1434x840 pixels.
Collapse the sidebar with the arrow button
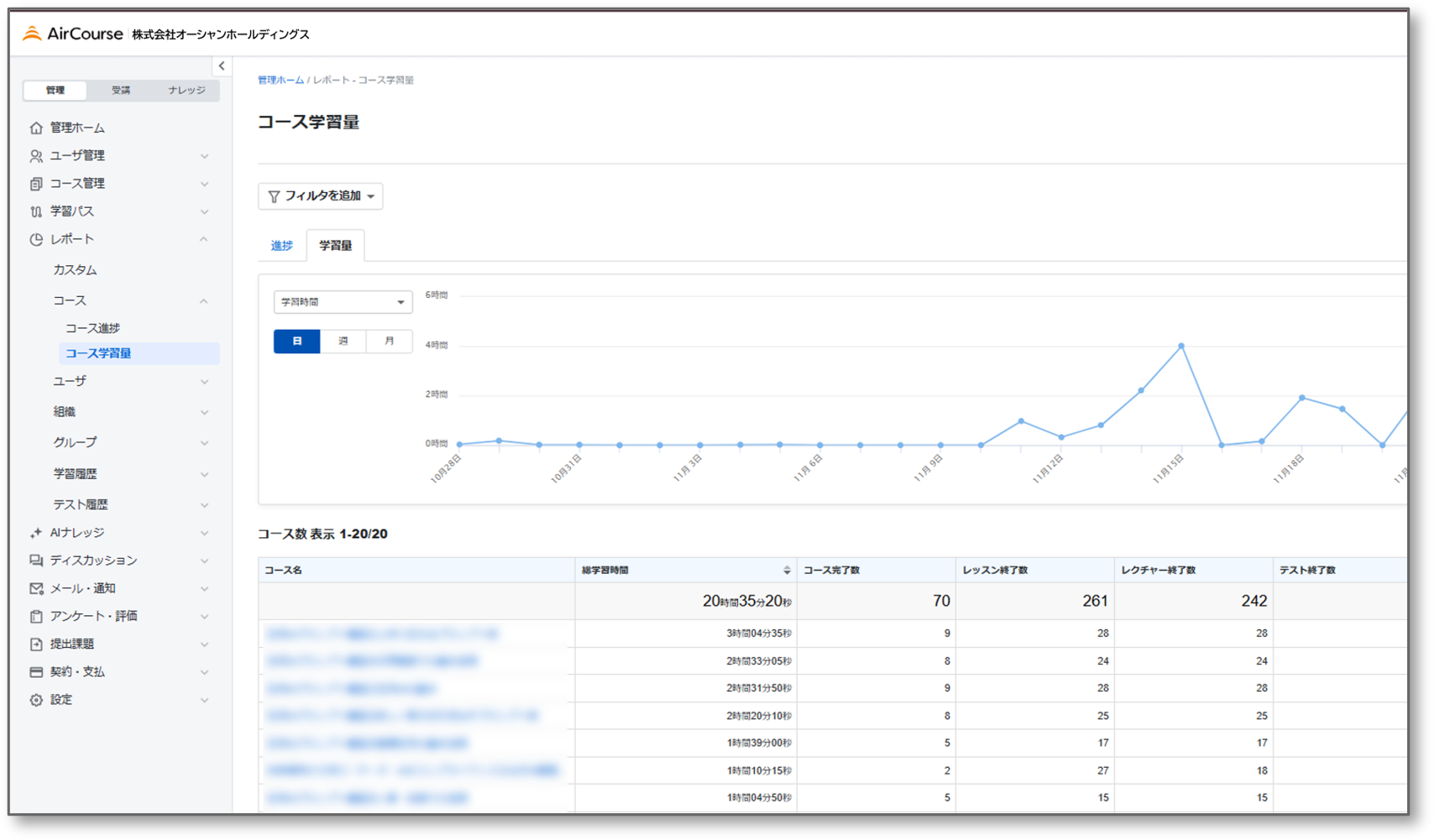(222, 66)
